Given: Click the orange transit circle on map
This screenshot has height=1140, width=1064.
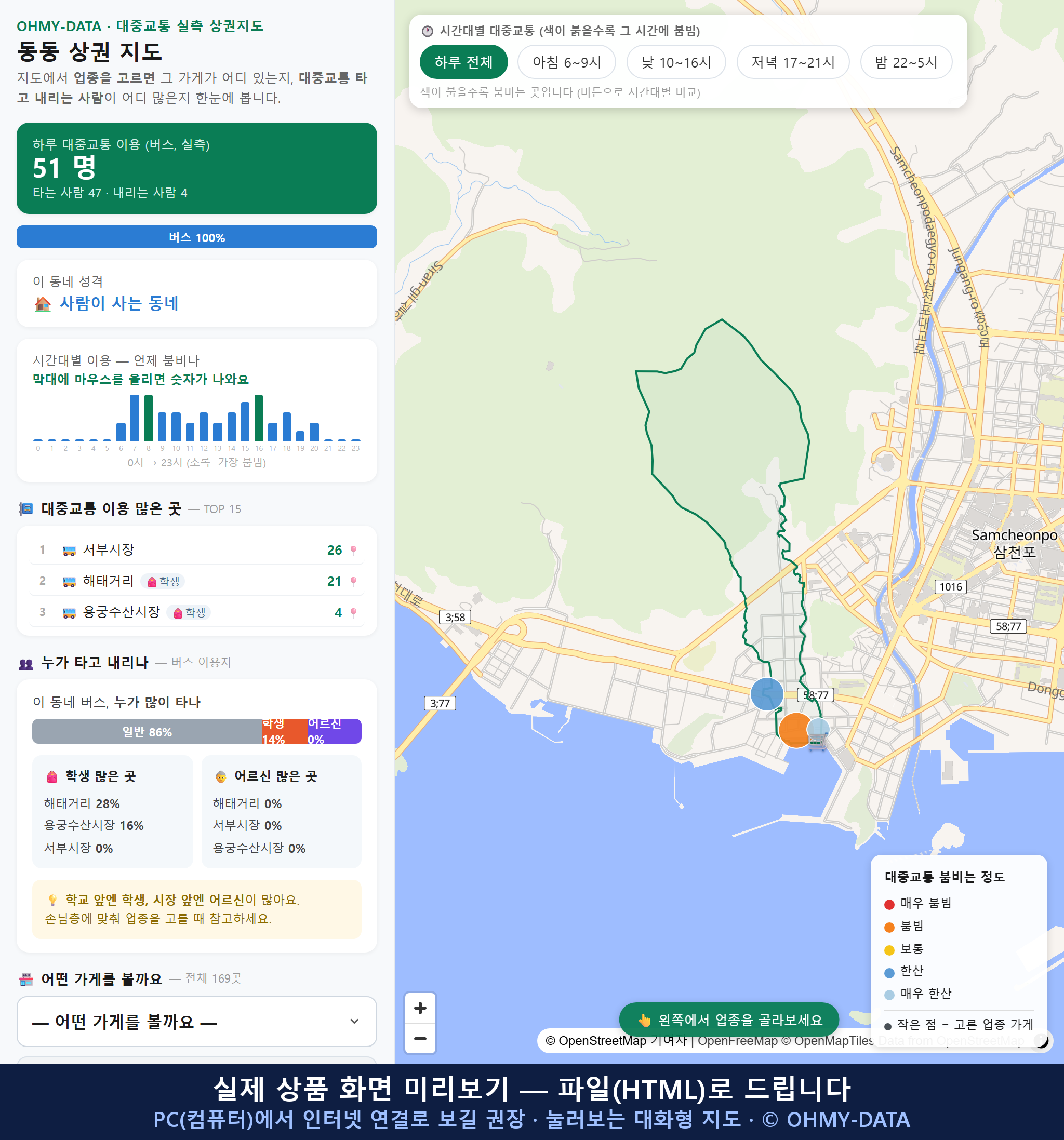Looking at the screenshot, I should 796,729.
